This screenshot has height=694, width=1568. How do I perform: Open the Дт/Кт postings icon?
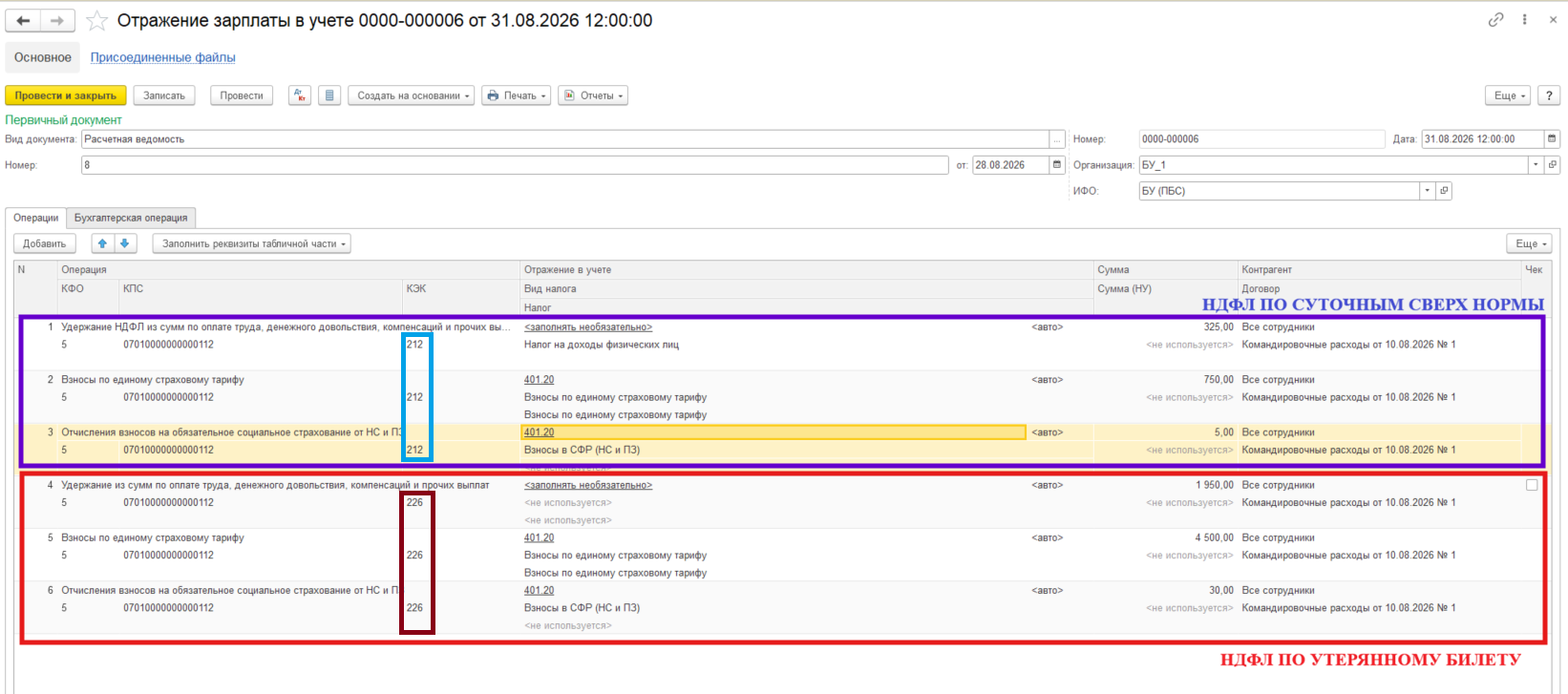[300, 95]
